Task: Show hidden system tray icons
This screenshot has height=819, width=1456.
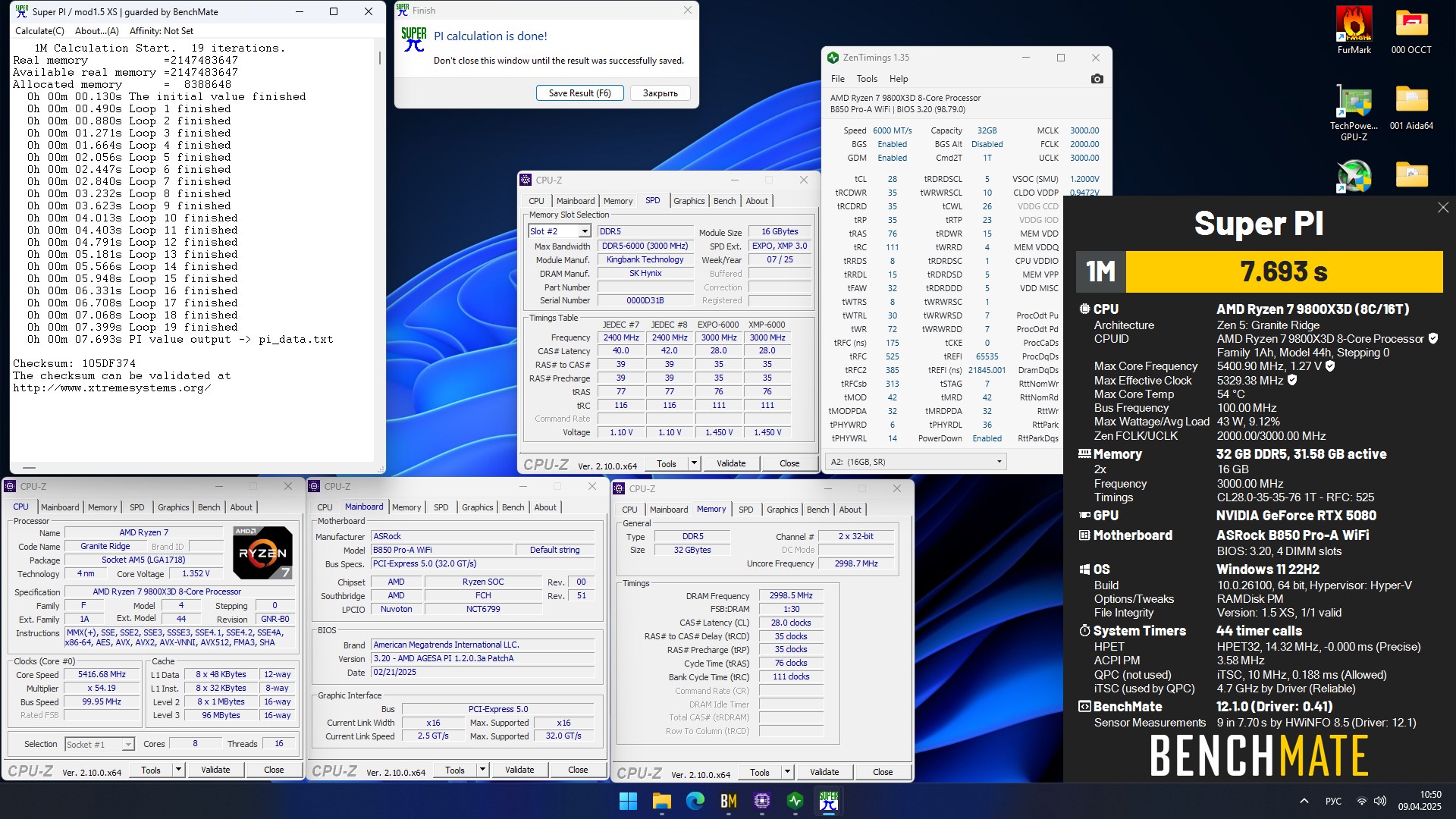Action: [x=1304, y=801]
